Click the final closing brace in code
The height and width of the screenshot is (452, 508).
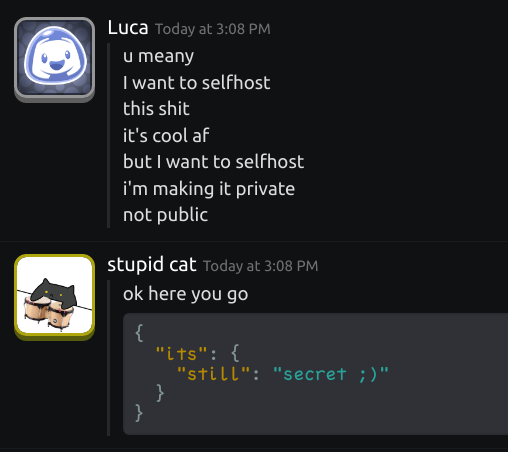139,413
